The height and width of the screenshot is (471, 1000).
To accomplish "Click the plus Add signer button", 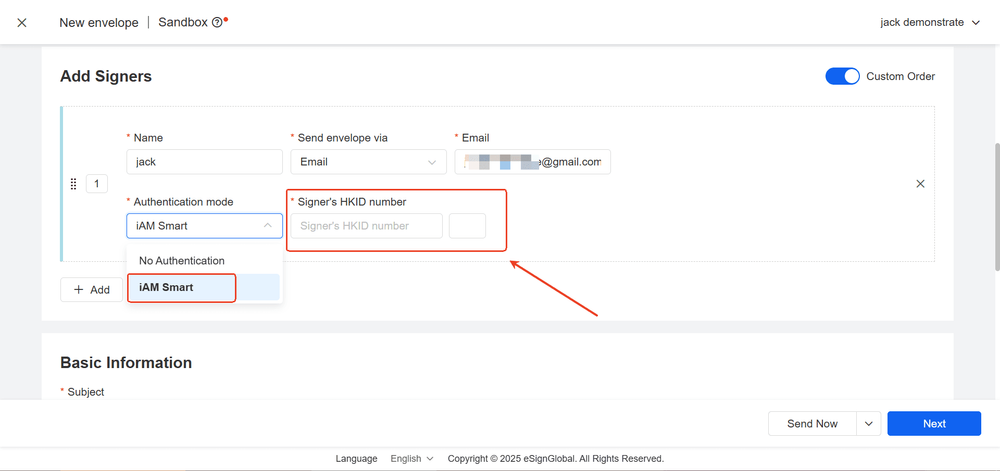I will click(x=91, y=289).
